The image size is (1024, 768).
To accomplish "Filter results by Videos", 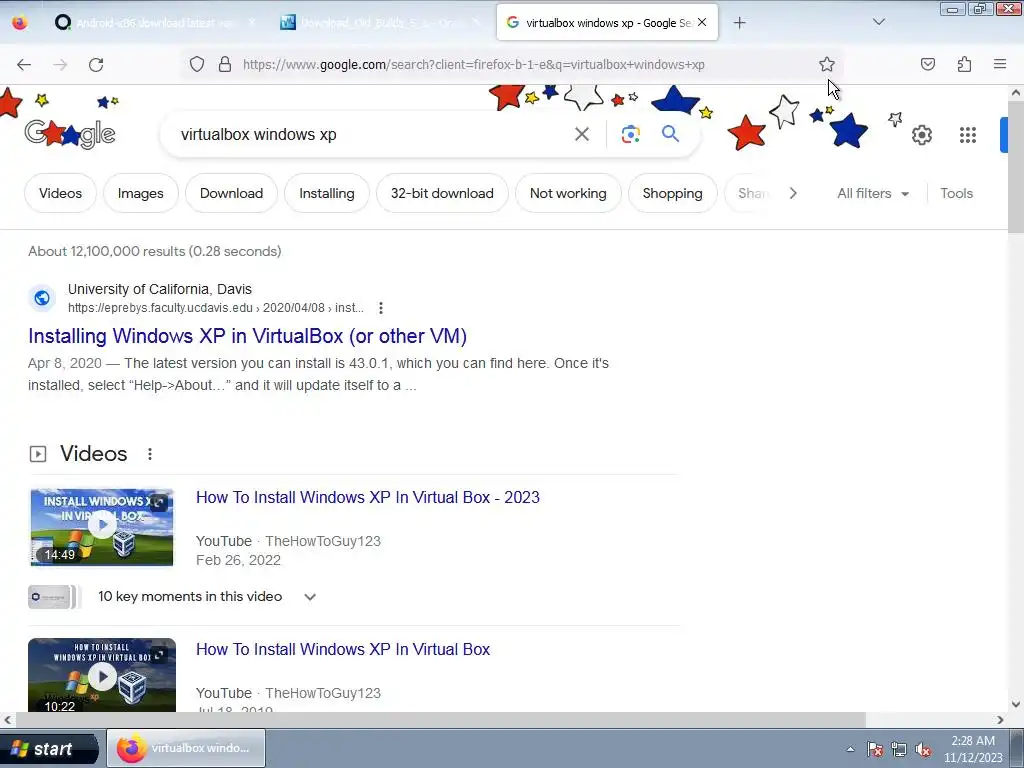I will click(x=60, y=193).
